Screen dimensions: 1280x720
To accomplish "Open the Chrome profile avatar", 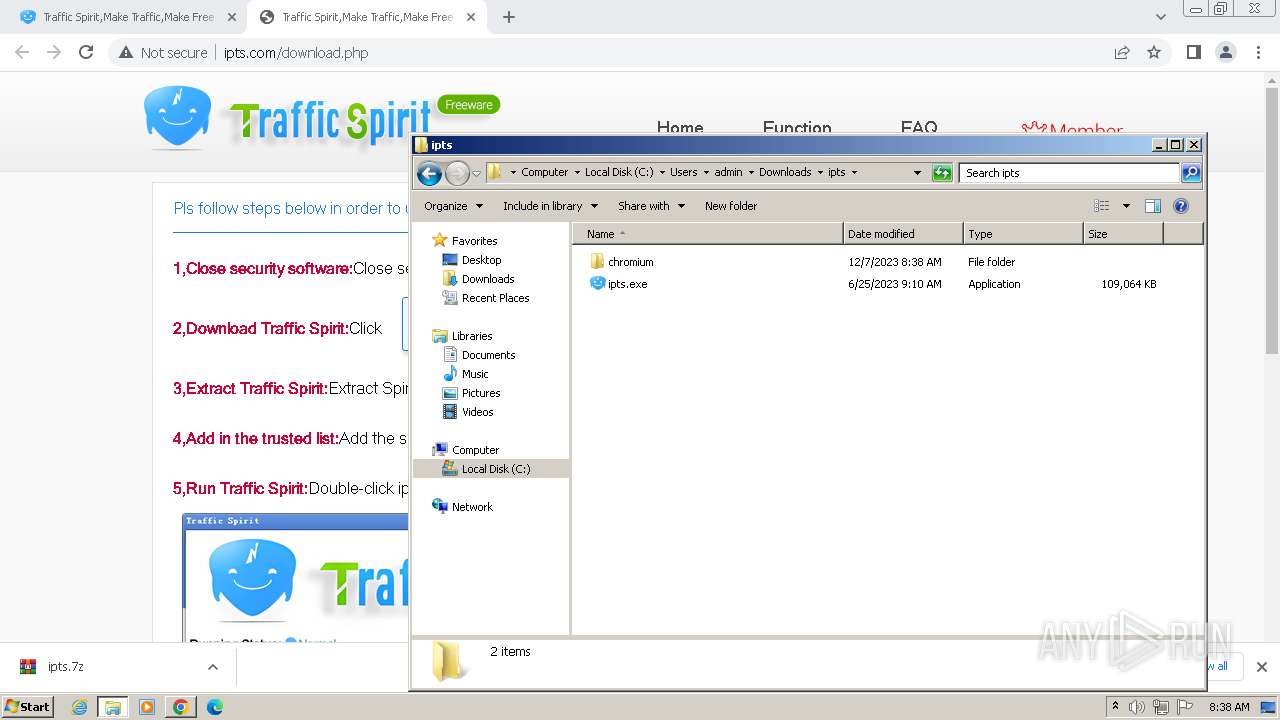I will [x=1225, y=53].
